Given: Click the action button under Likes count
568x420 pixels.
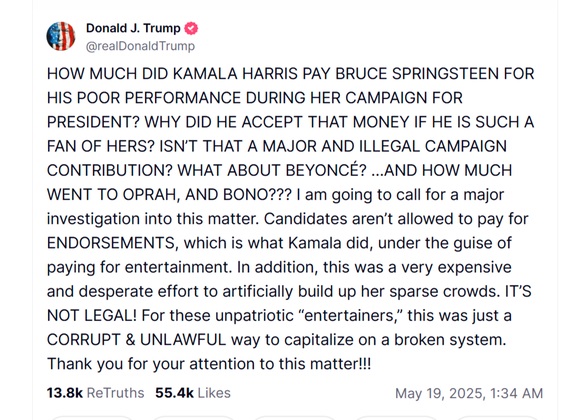Looking at the screenshot, I should tap(193, 418).
